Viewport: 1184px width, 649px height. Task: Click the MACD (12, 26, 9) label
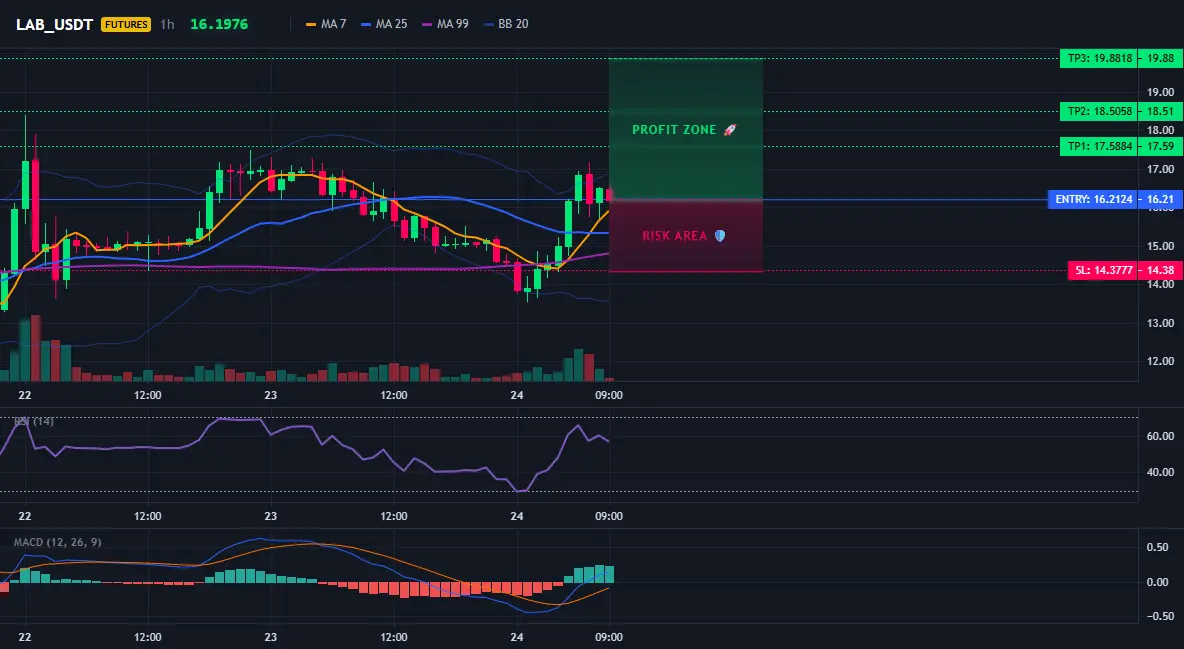[x=57, y=542]
